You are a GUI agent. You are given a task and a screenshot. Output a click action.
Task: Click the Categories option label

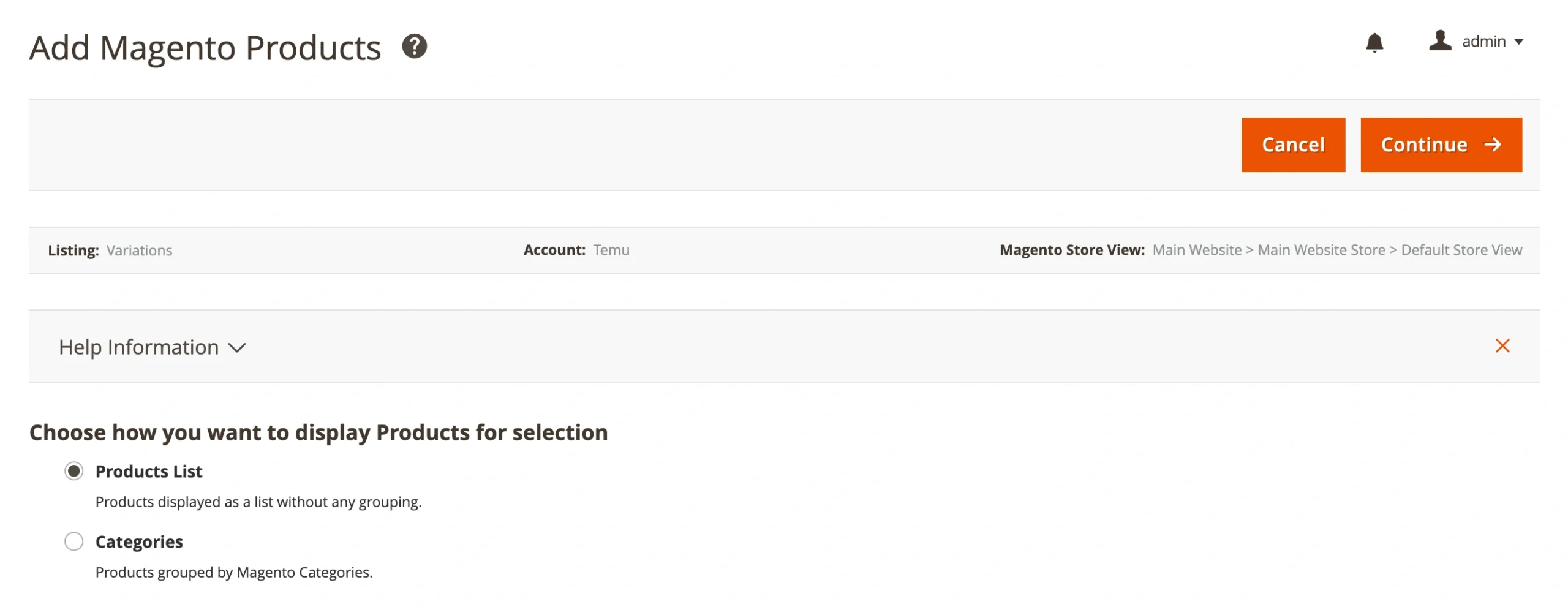pyautogui.click(x=139, y=542)
